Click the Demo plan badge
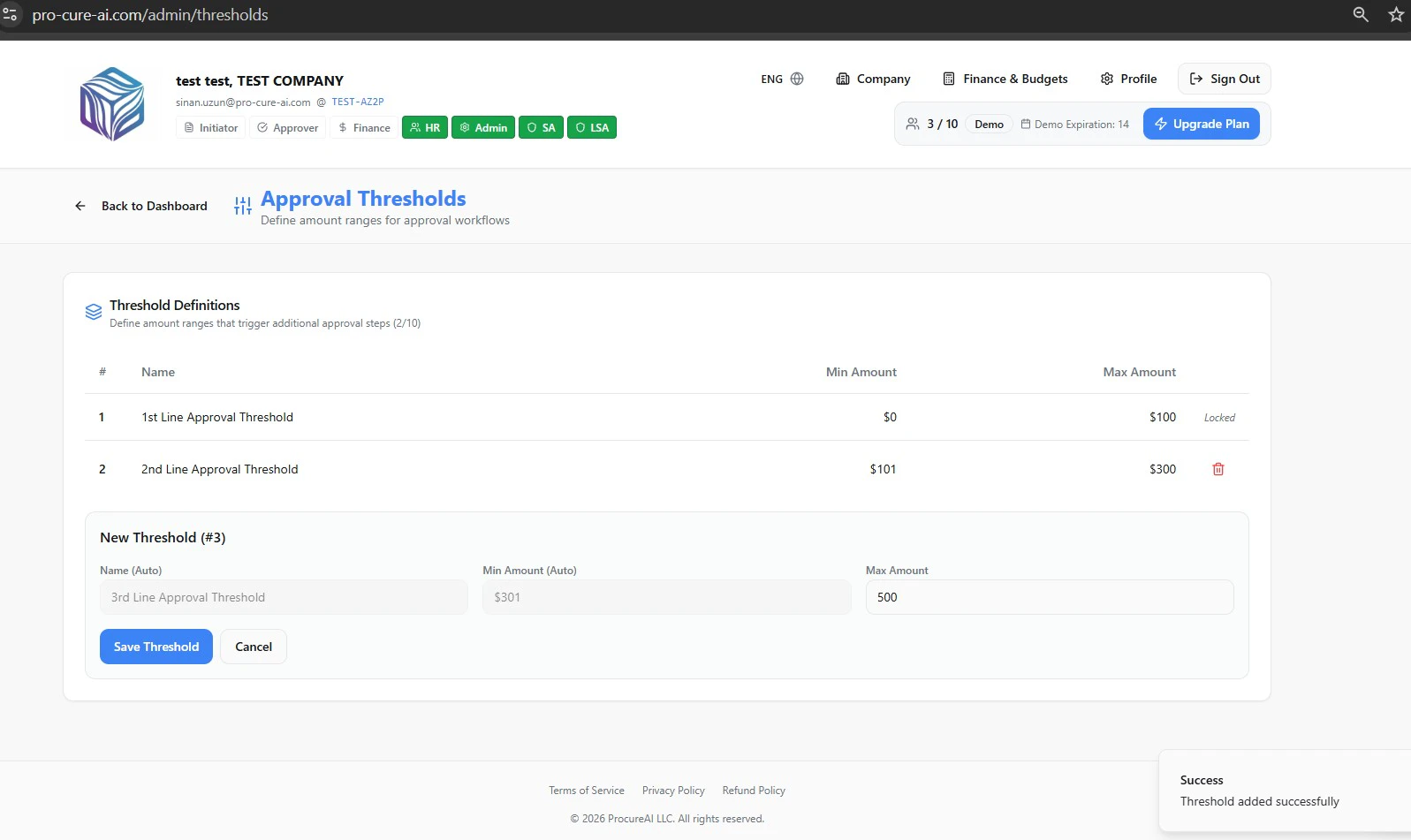Screen dimensions: 1411x840 click(x=989, y=125)
